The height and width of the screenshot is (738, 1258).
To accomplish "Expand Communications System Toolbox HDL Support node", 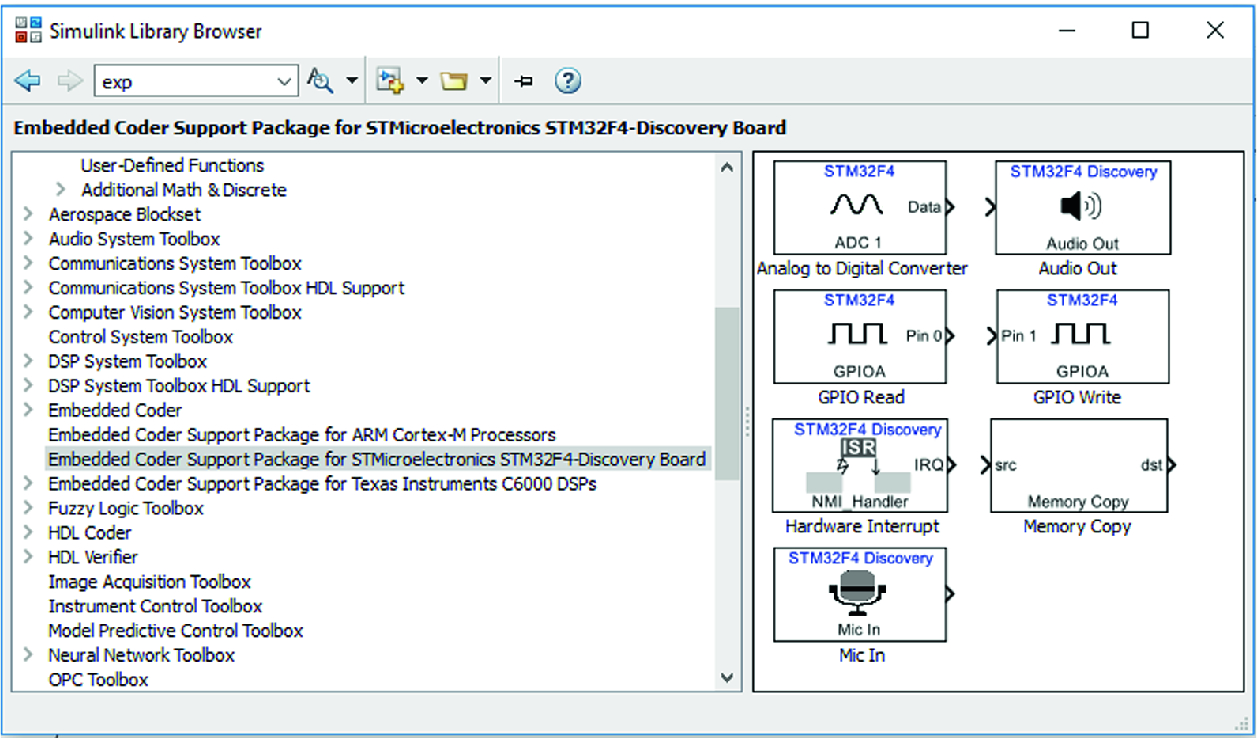I will [29, 288].
